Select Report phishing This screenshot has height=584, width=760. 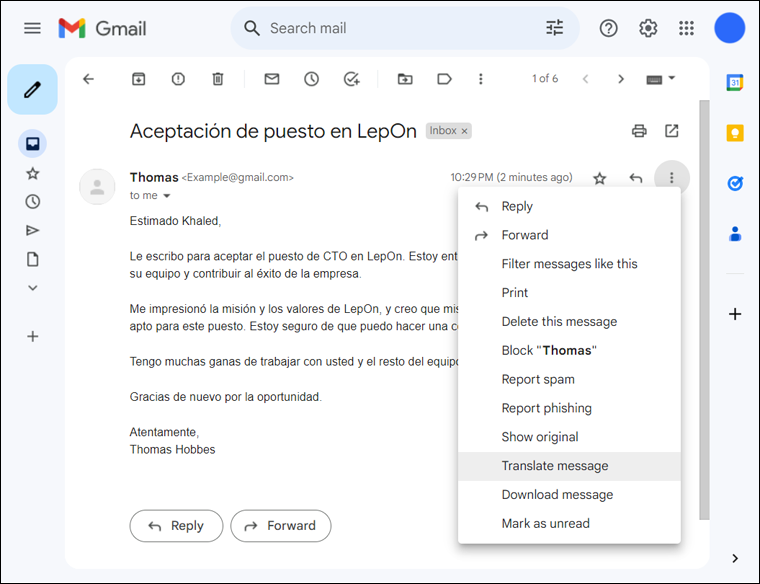coord(569,408)
